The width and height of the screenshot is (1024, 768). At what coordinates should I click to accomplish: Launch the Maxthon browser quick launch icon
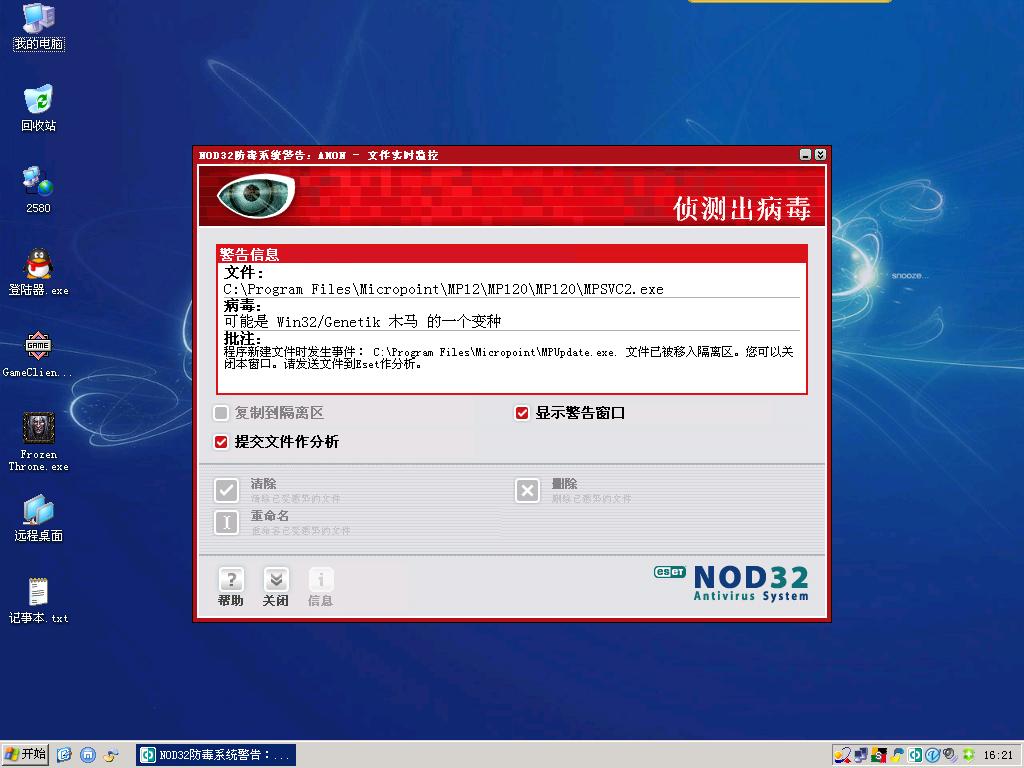click(88, 755)
